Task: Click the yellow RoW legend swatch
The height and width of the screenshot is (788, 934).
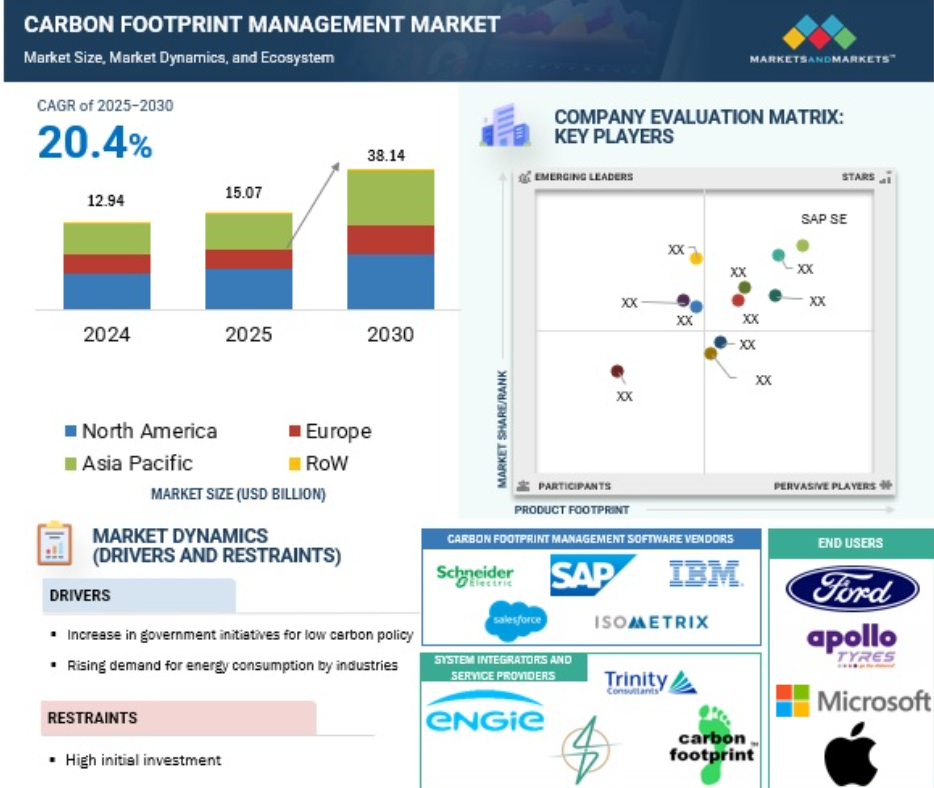Action: coord(294,463)
